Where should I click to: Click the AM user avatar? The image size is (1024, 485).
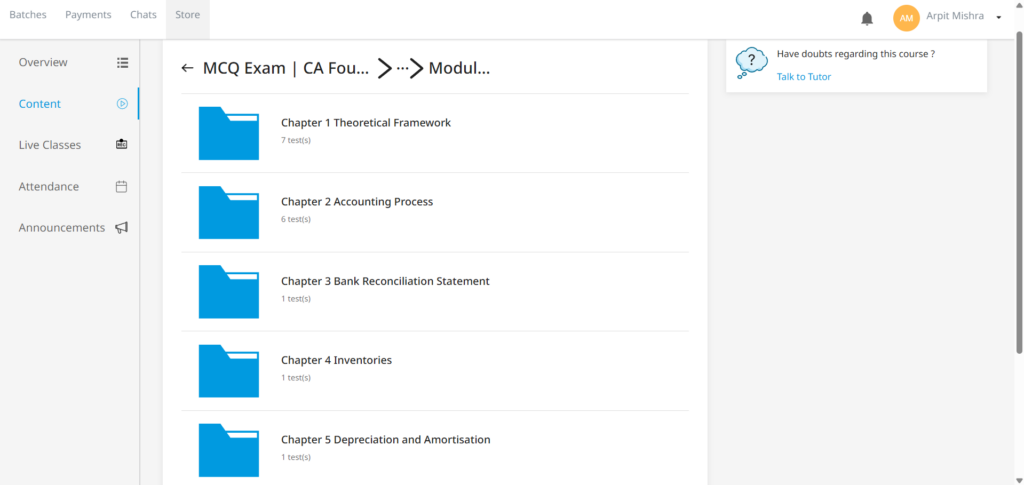906,18
